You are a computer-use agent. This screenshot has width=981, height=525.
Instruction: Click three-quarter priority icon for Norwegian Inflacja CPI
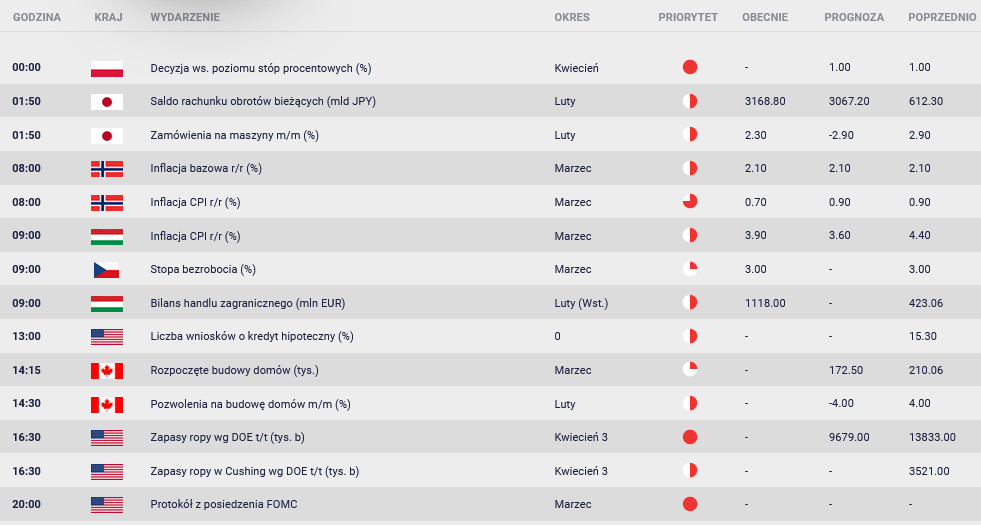click(x=689, y=201)
